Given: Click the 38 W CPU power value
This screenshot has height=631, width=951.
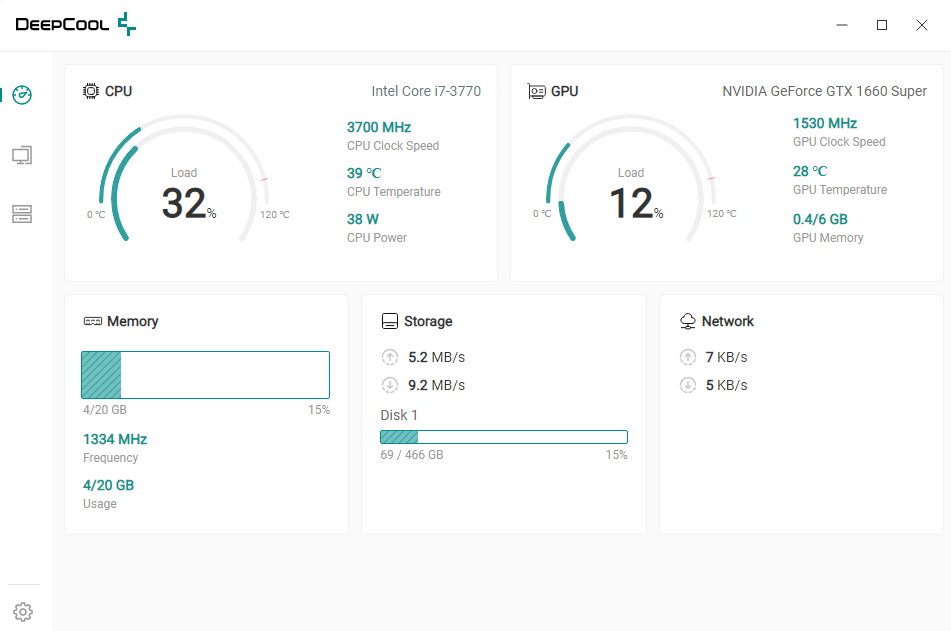Looking at the screenshot, I should tap(363, 219).
